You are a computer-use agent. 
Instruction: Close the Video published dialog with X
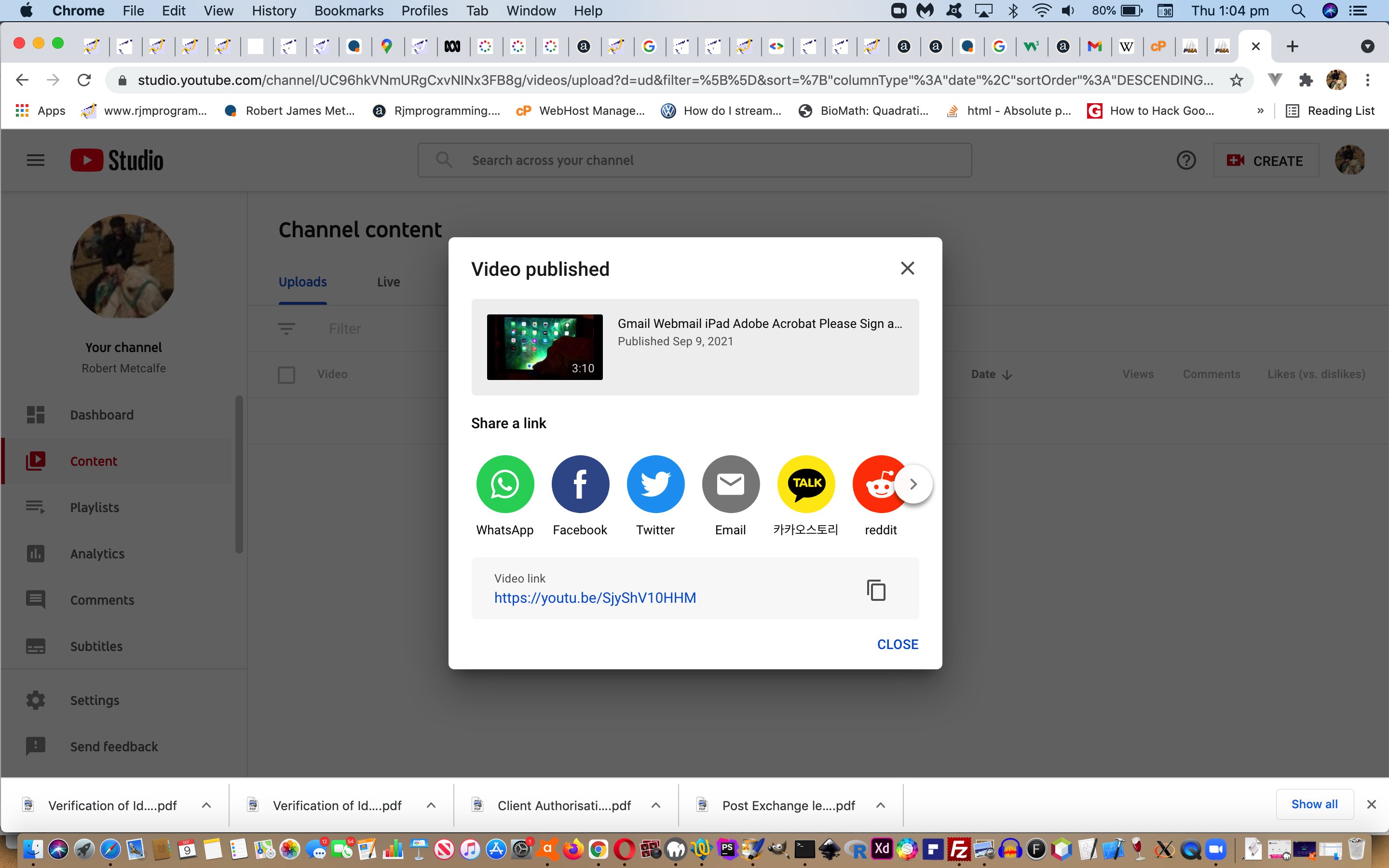[908, 268]
